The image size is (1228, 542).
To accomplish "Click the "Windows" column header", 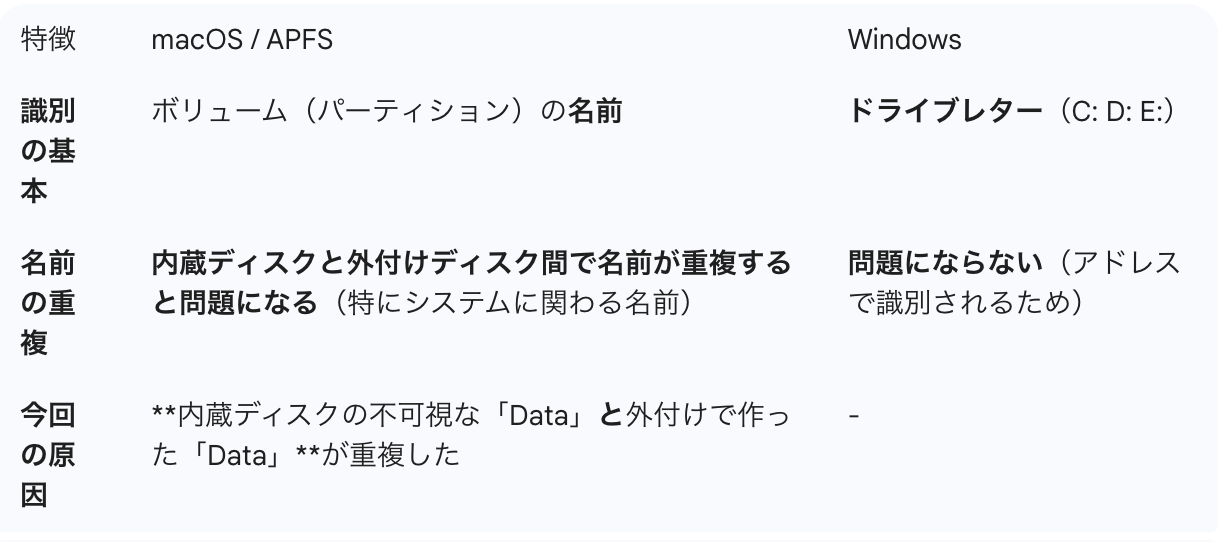I will click(x=904, y=40).
